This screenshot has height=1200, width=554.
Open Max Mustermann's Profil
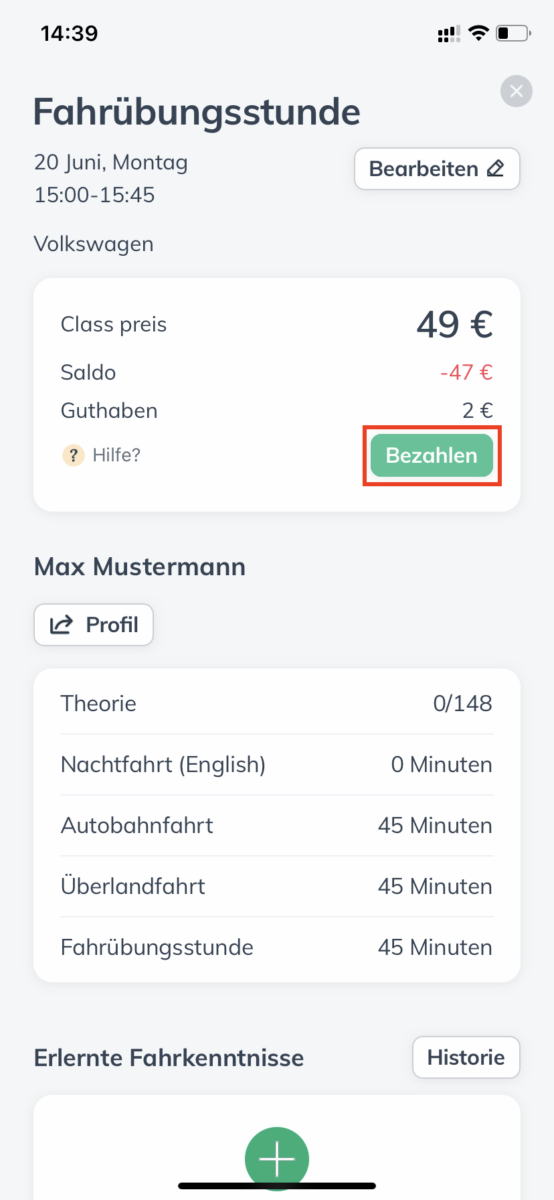[93, 625]
